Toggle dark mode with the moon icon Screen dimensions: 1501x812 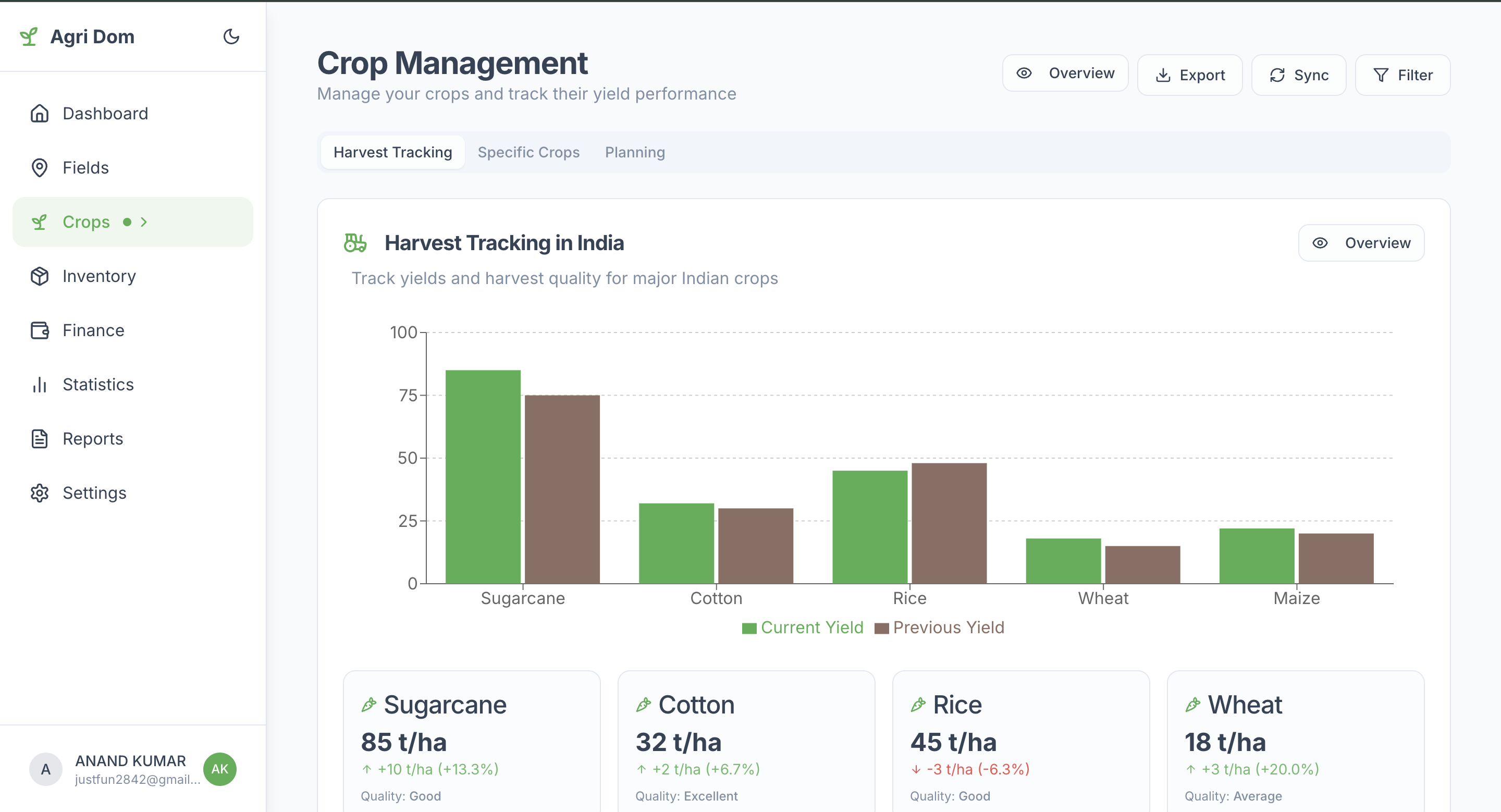click(231, 36)
